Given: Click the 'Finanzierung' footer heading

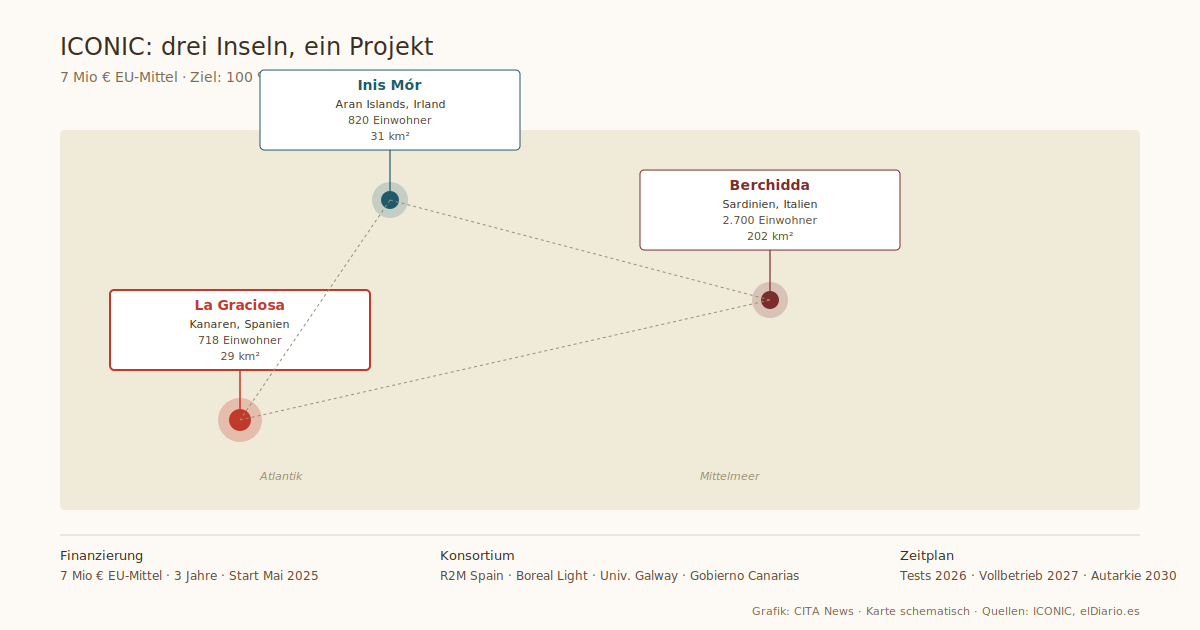Looking at the screenshot, I should 102,556.
